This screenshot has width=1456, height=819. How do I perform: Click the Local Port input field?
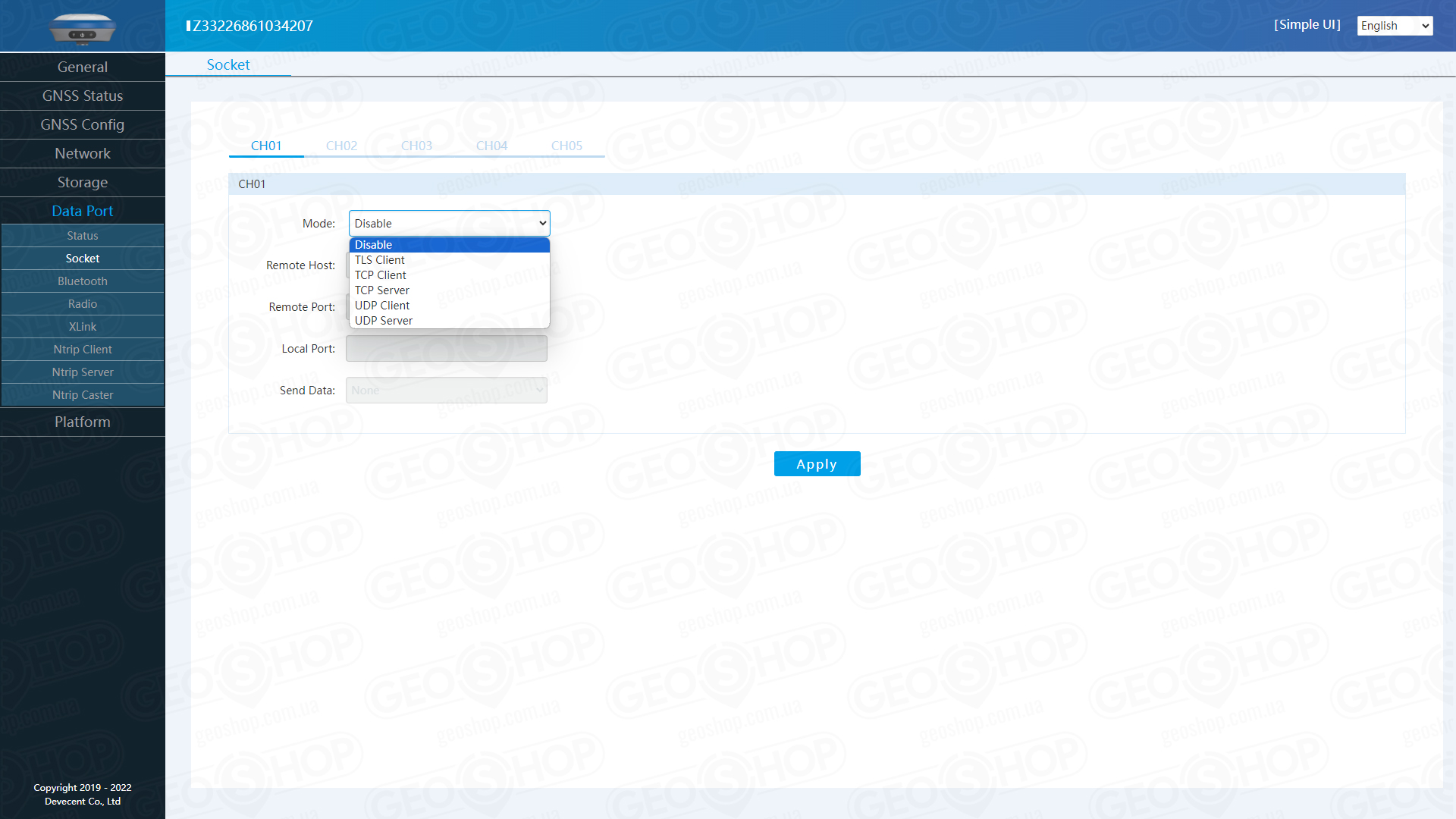446,349
